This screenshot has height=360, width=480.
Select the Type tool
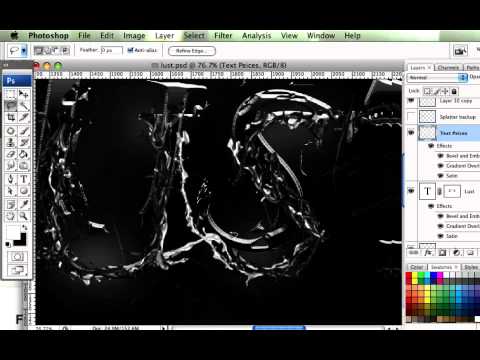(x=24, y=179)
